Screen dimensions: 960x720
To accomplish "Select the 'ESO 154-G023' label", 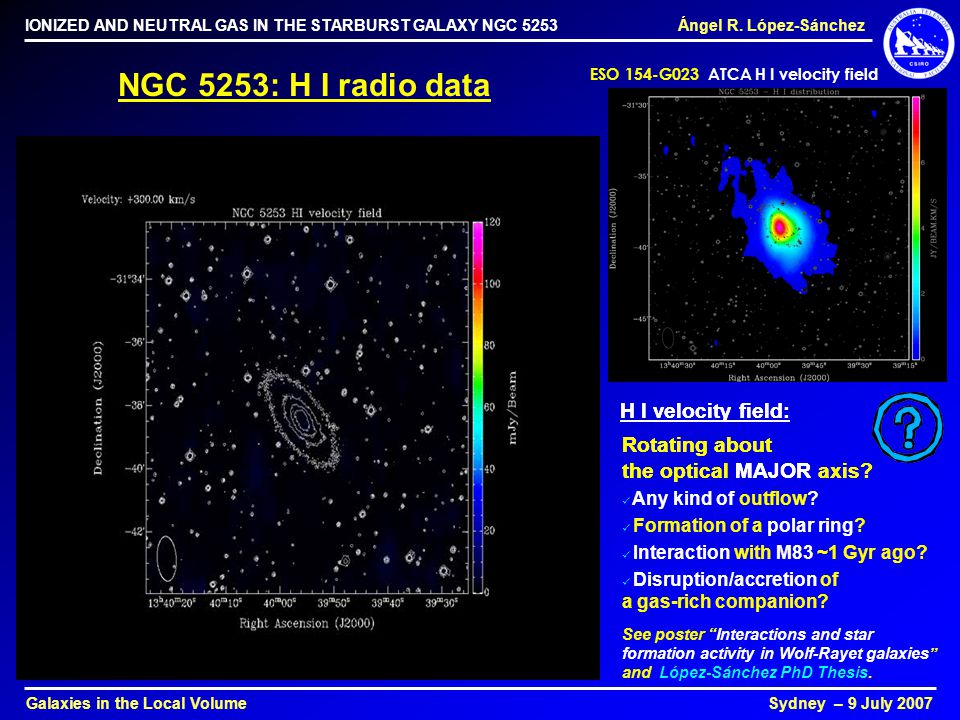I will (644, 74).
